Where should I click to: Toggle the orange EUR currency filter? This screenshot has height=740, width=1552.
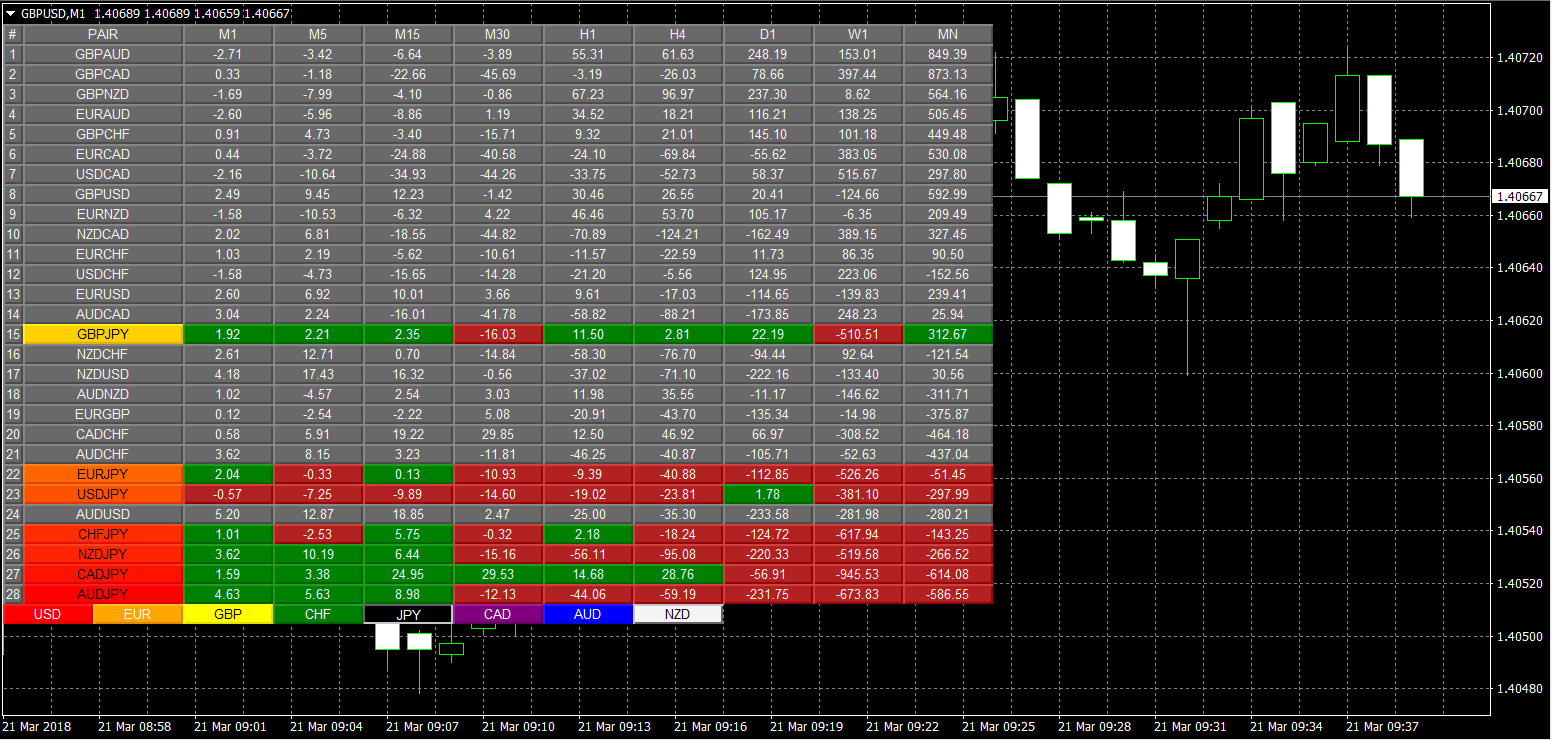pos(138,614)
